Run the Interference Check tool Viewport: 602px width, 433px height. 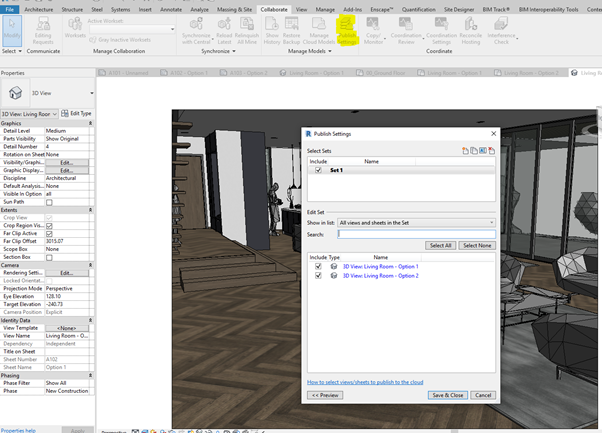(501, 31)
